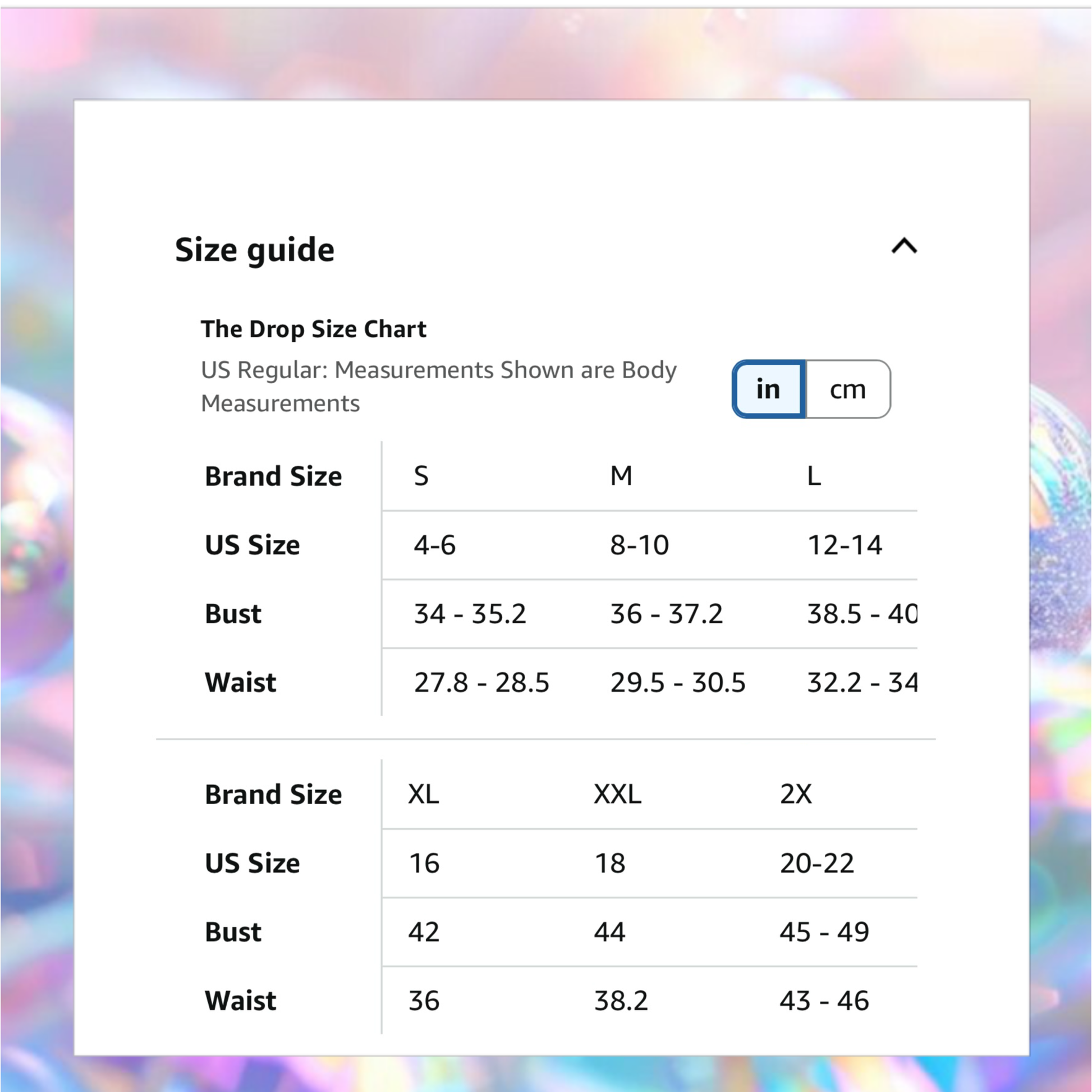Select brand size S column header

click(421, 476)
